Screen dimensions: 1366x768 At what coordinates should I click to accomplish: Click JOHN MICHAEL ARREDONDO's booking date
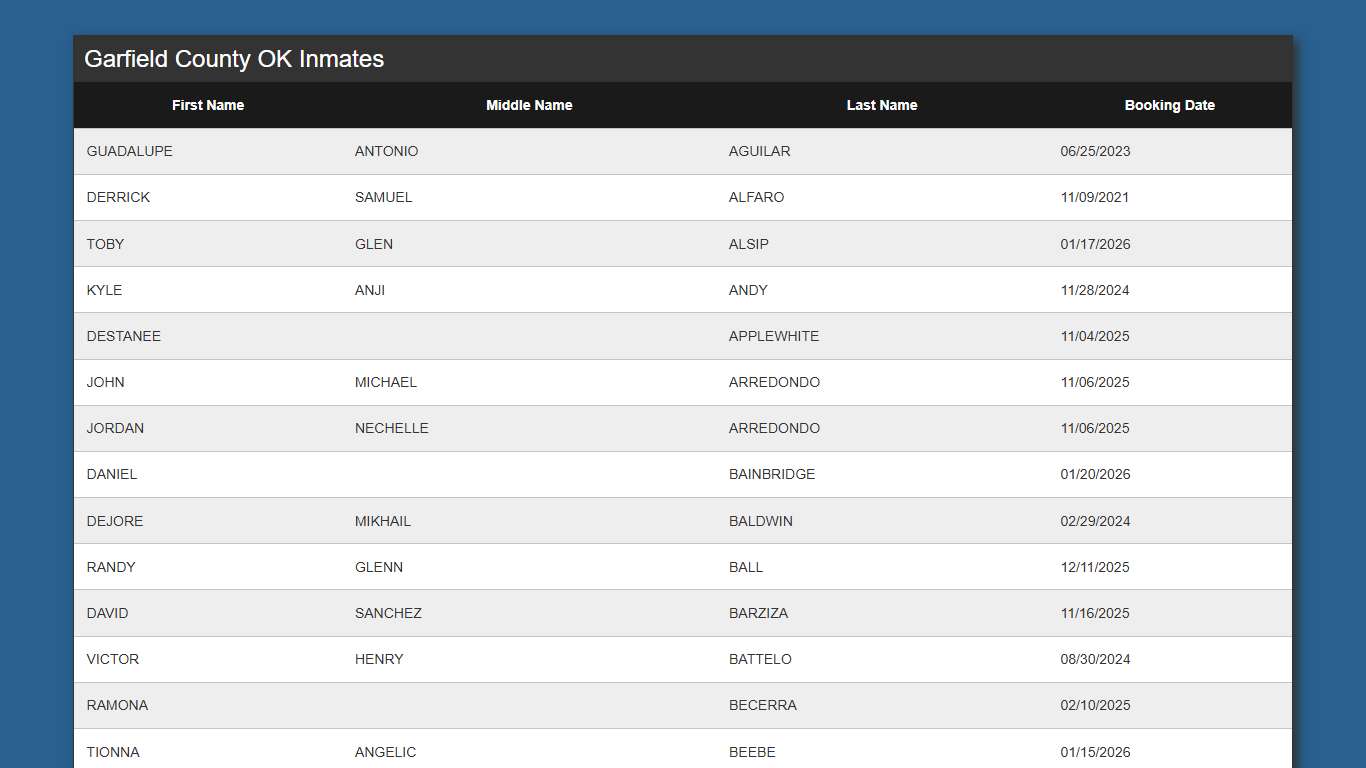point(1095,382)
